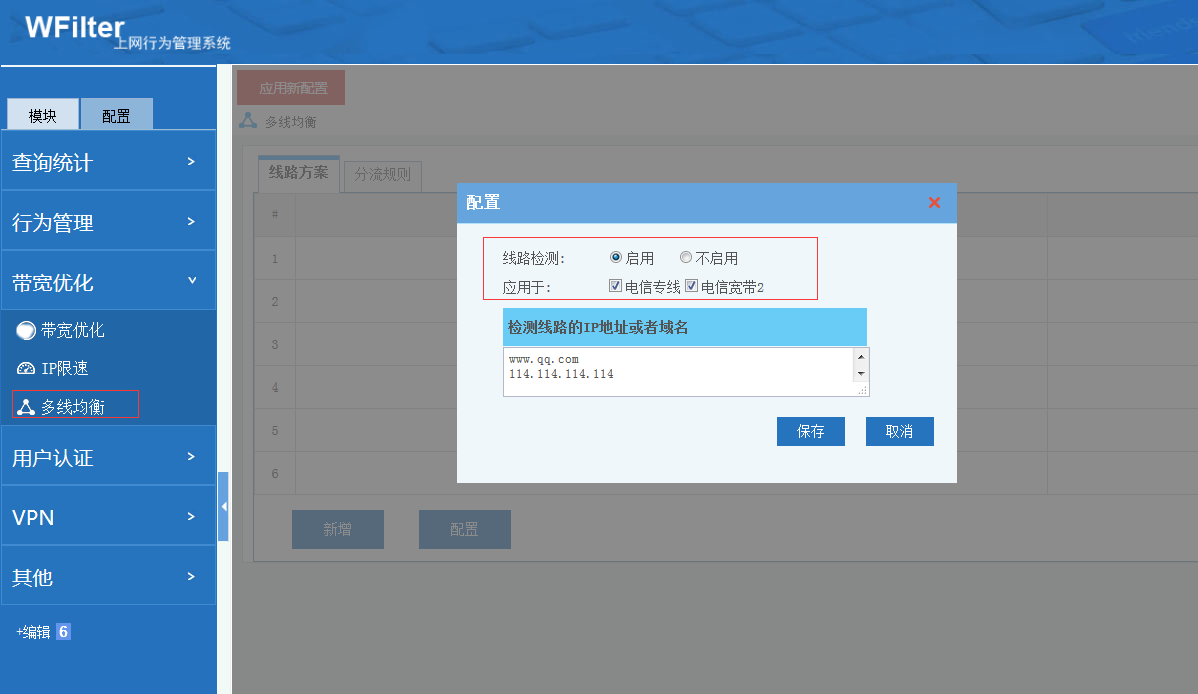The image size is (1198, 694).
Task: Click the number 6 badge beside 编辑
Action: click(63, 632)
